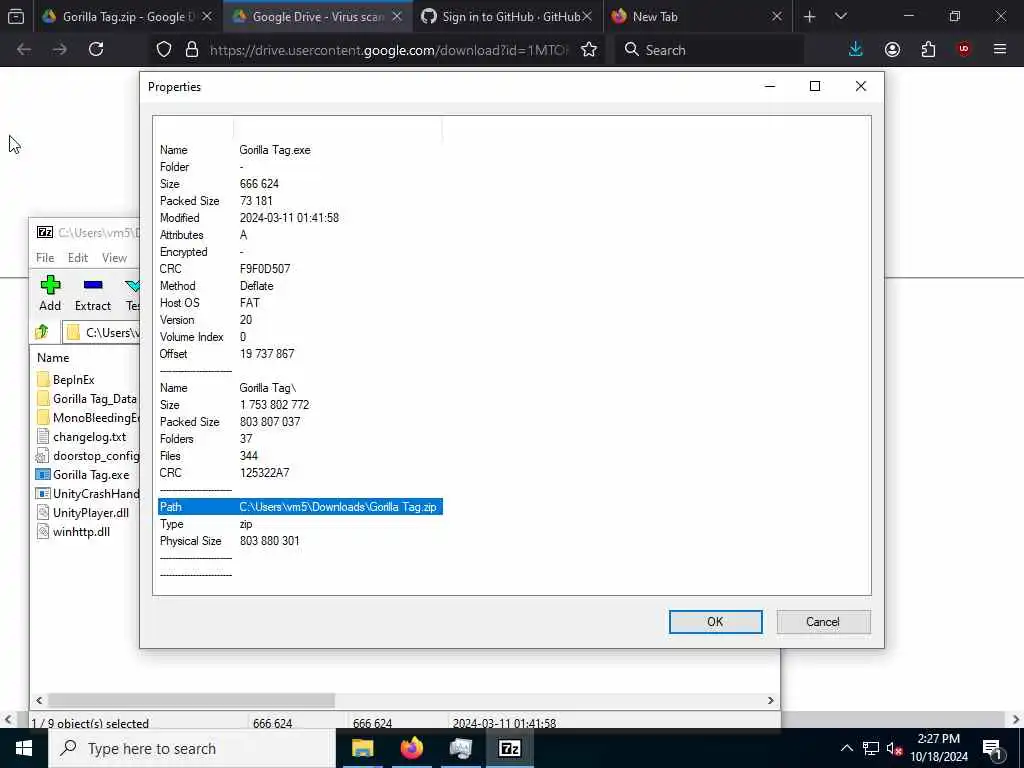
Task: Click the Name column header in 7-Zip
Action: pos(53,358)
